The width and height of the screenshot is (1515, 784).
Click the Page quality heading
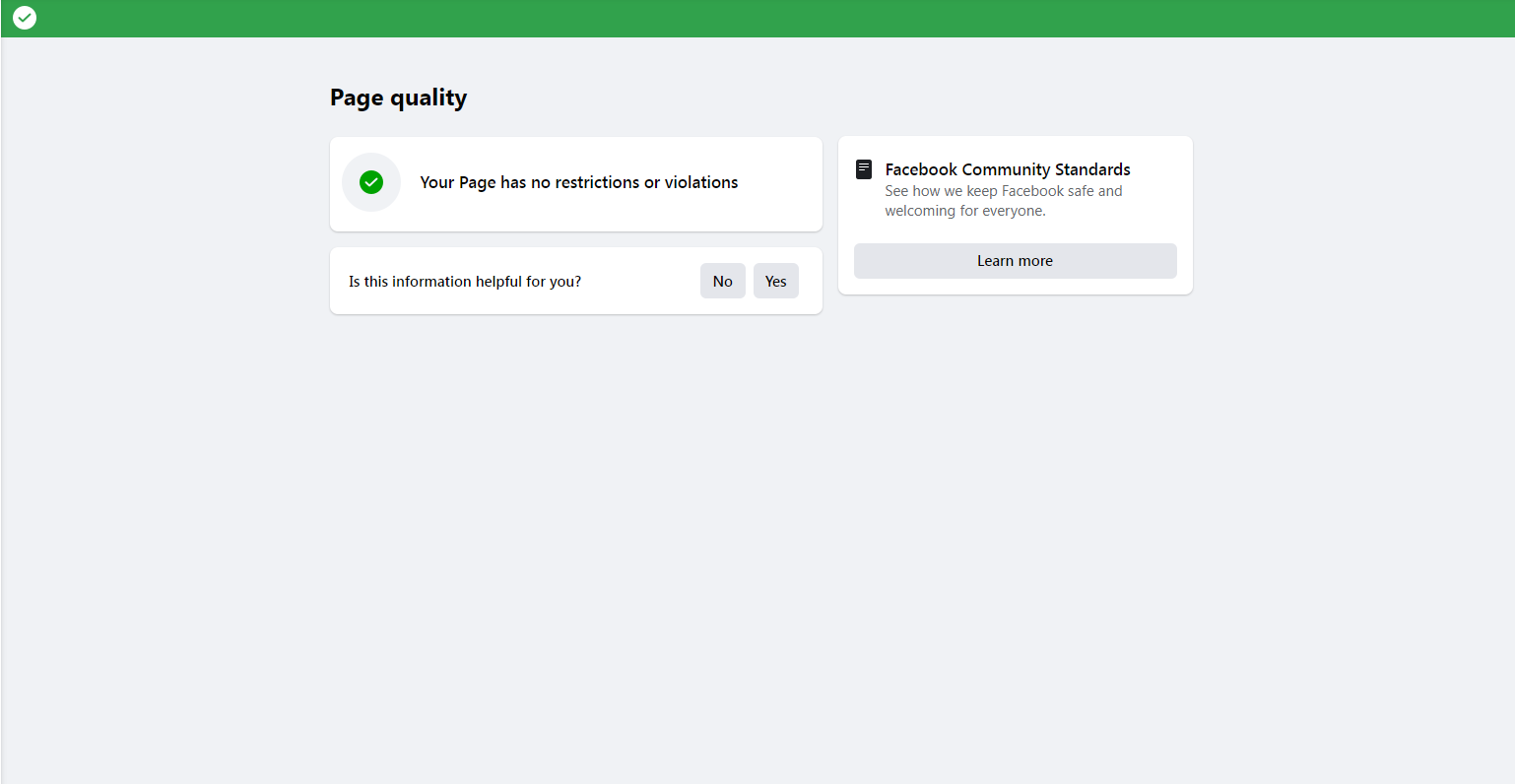398,98
